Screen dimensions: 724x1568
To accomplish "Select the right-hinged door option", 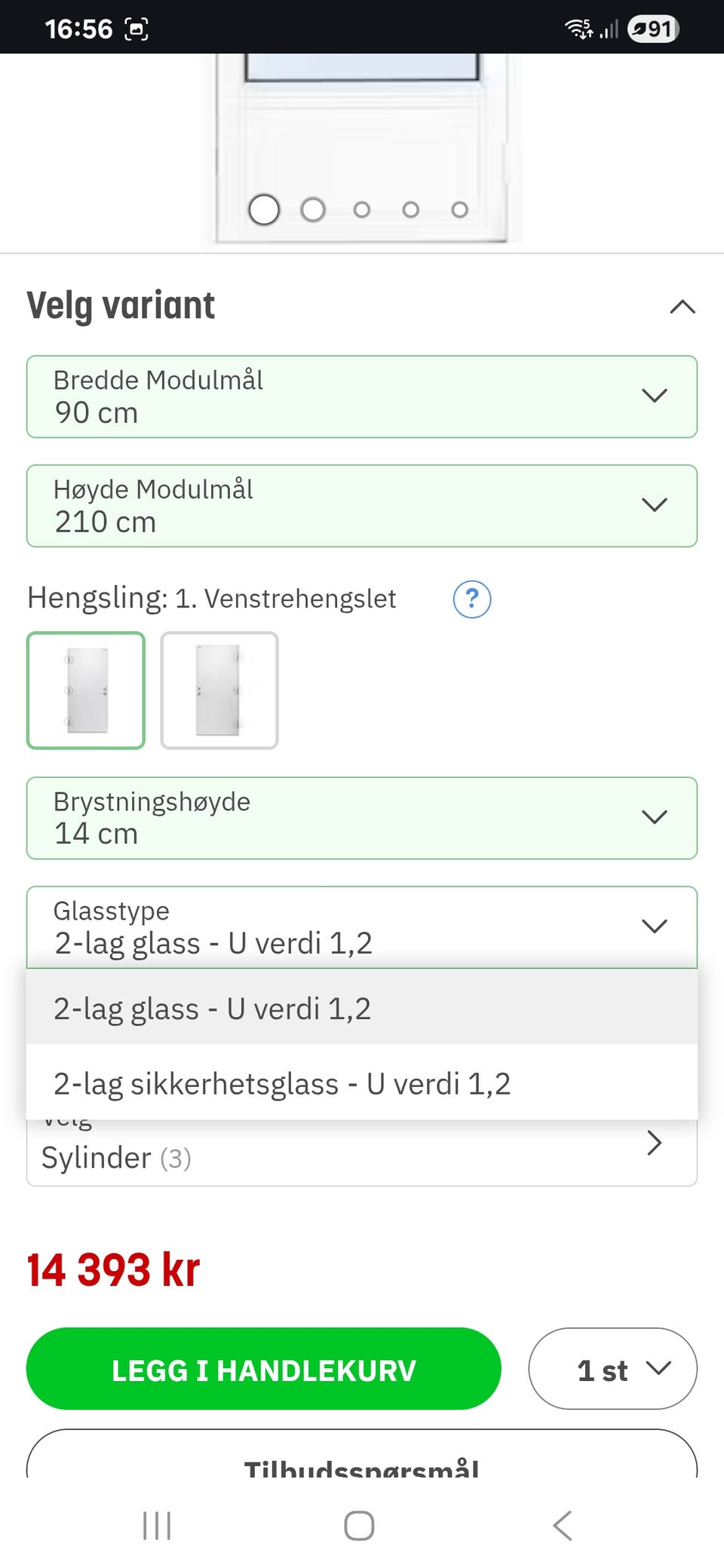I will 219,691.
